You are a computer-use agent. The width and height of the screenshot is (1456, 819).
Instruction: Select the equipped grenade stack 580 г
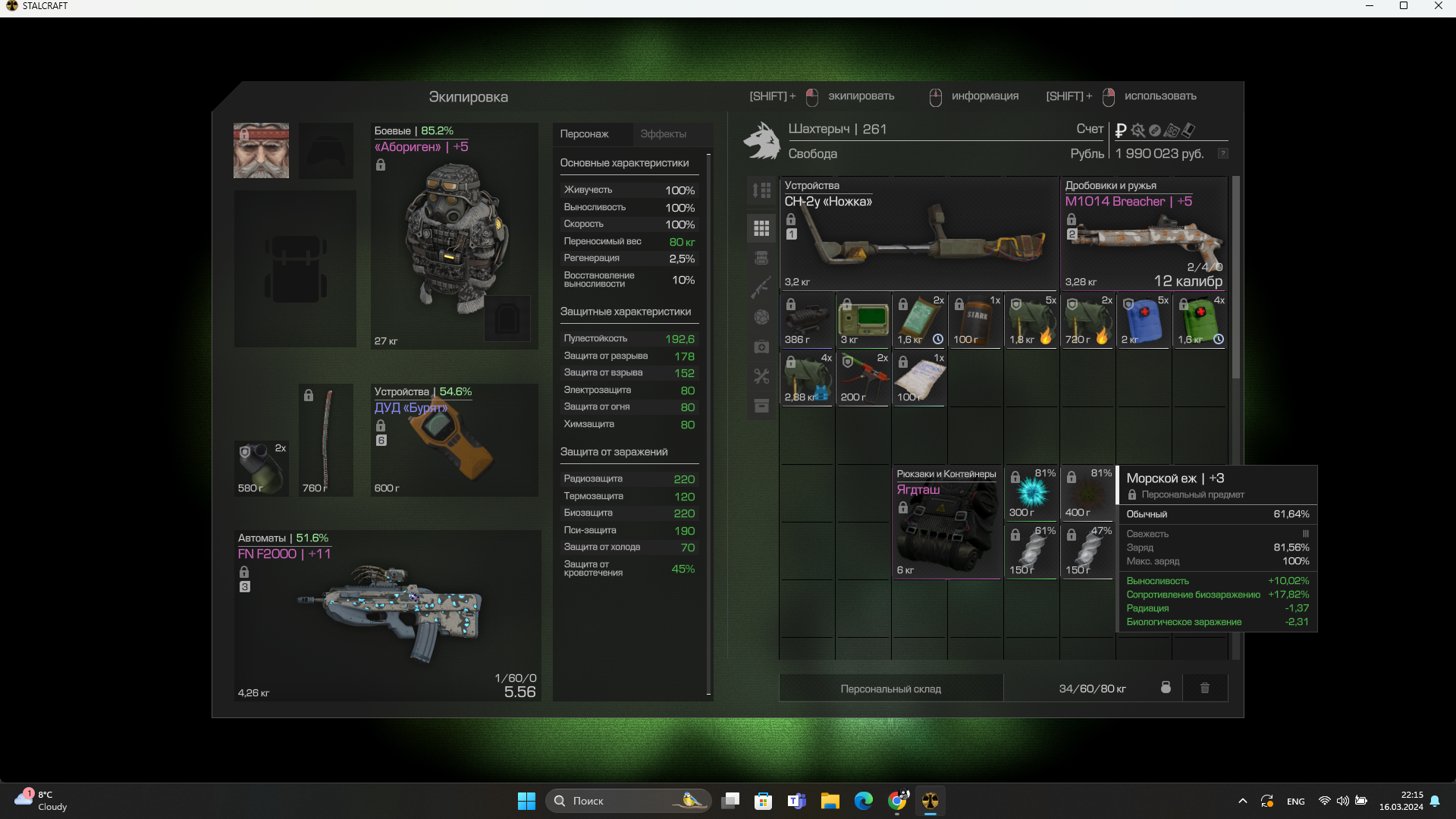click(261, 468)
